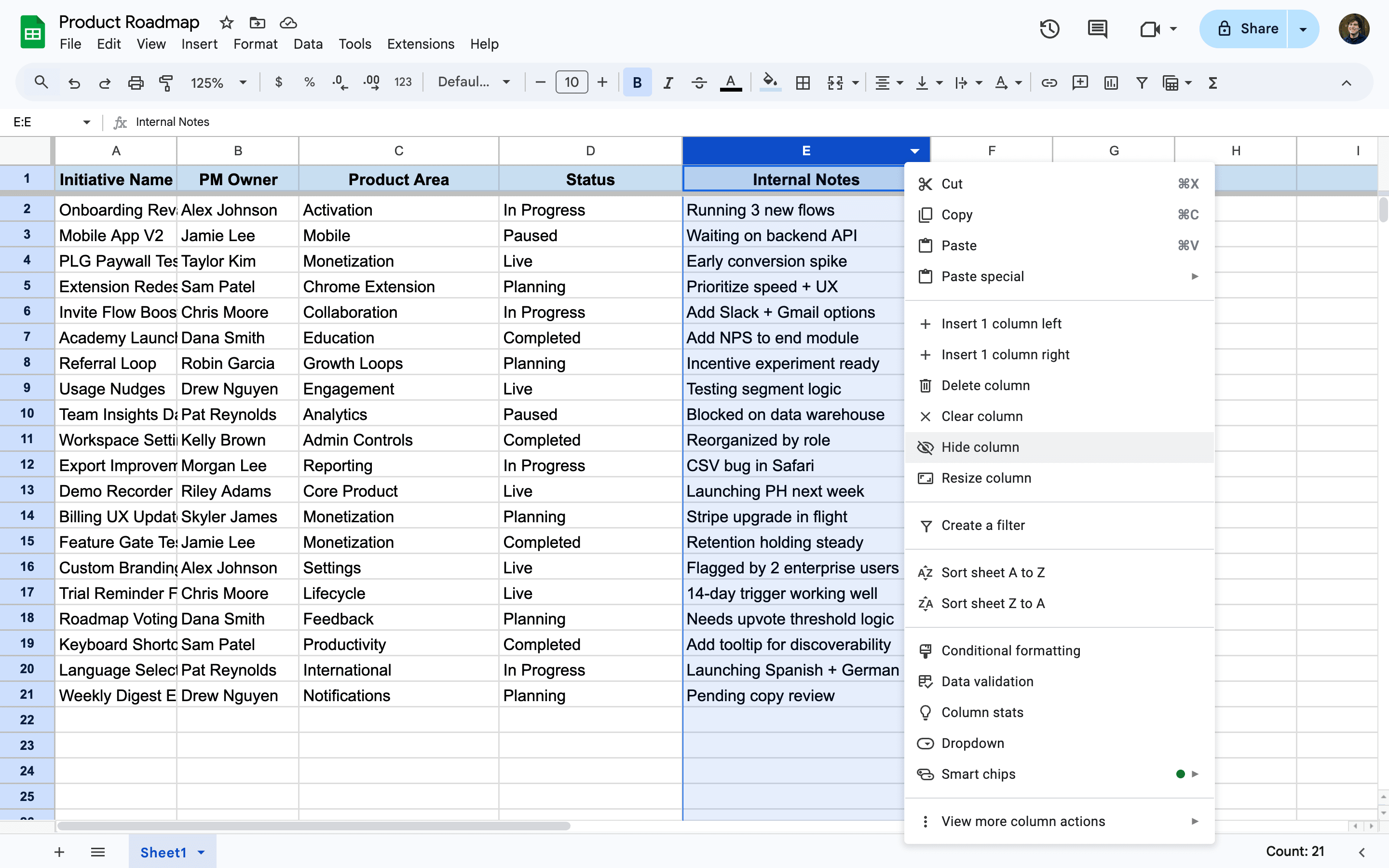Click the move to folder icon
Image resolution: width=1389 pixels, height=868 pixels.
click(258, 23)
